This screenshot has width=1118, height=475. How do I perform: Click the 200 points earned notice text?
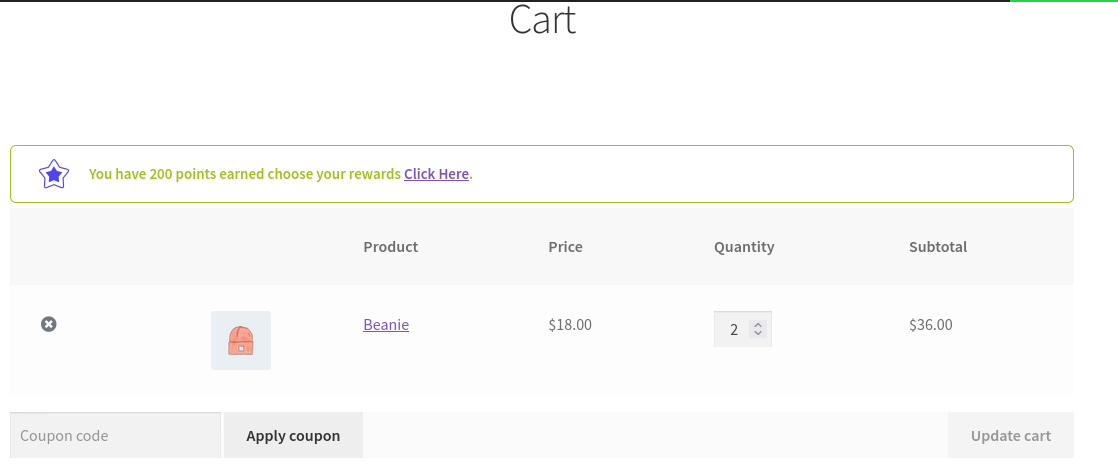[x=245, y=174]
